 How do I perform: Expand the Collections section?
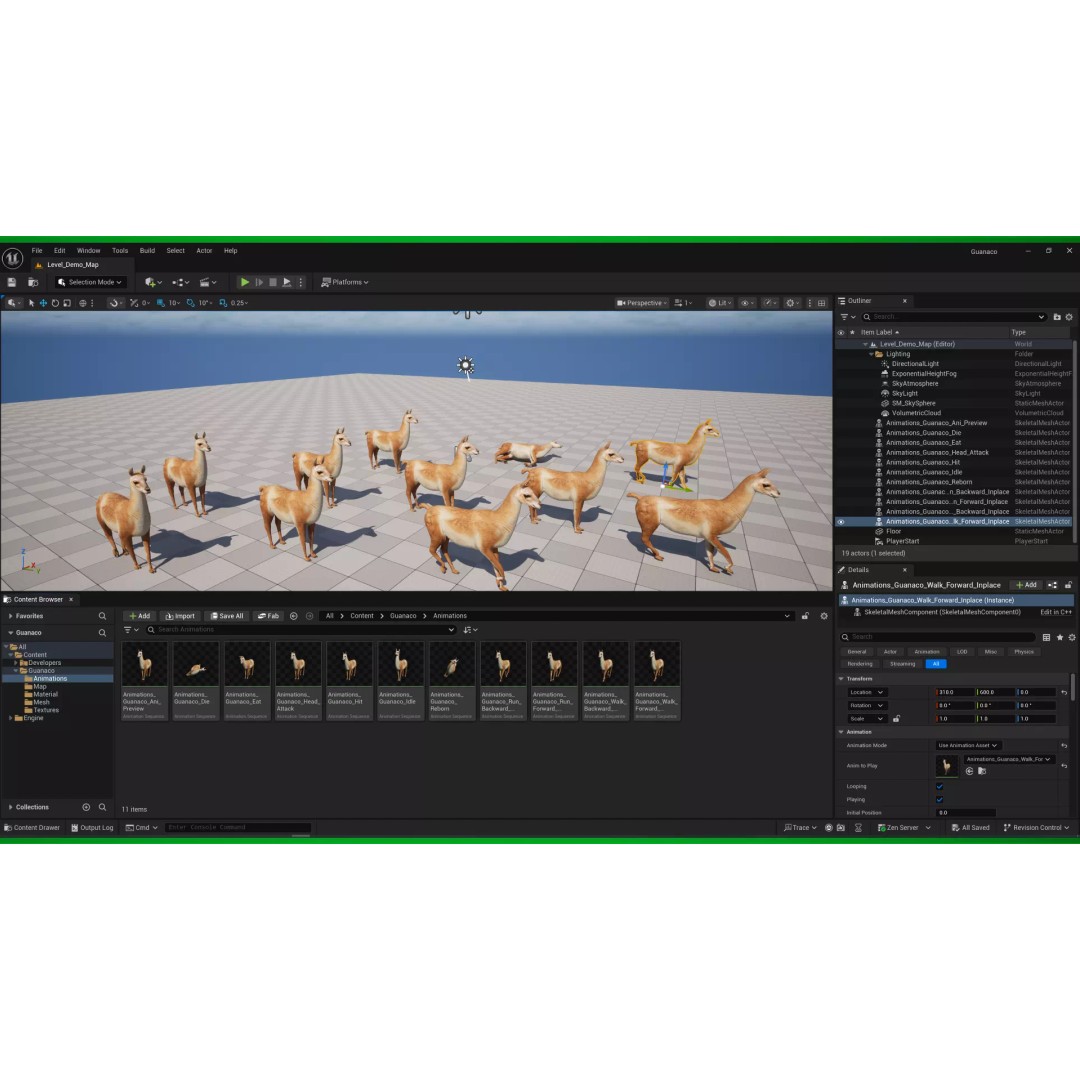10,807
